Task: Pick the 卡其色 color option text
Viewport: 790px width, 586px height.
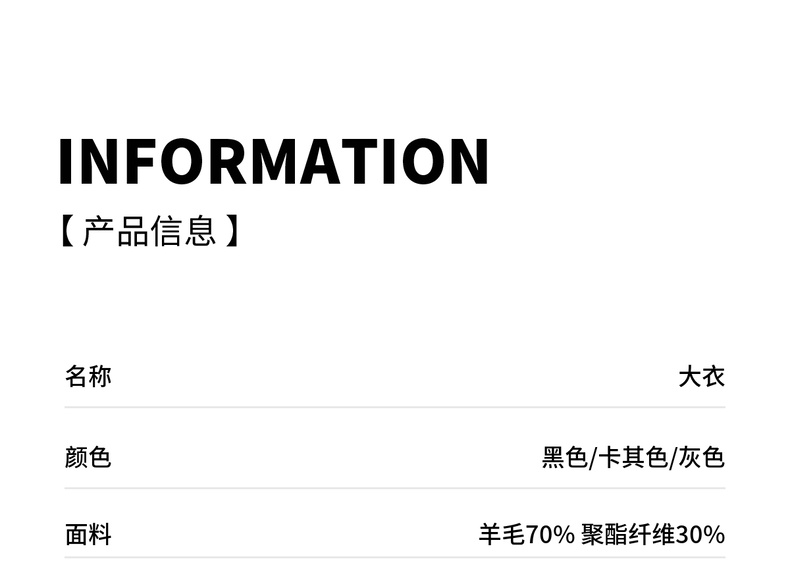Action: 632,458
